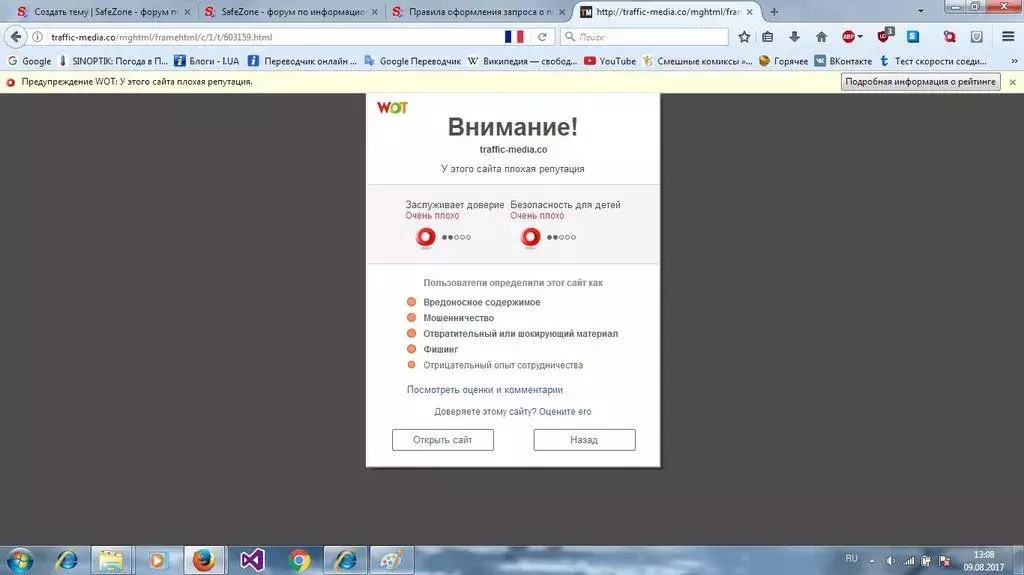
Task: Open Adblock Plus dropdown arrow
Action: coord(860,37)
